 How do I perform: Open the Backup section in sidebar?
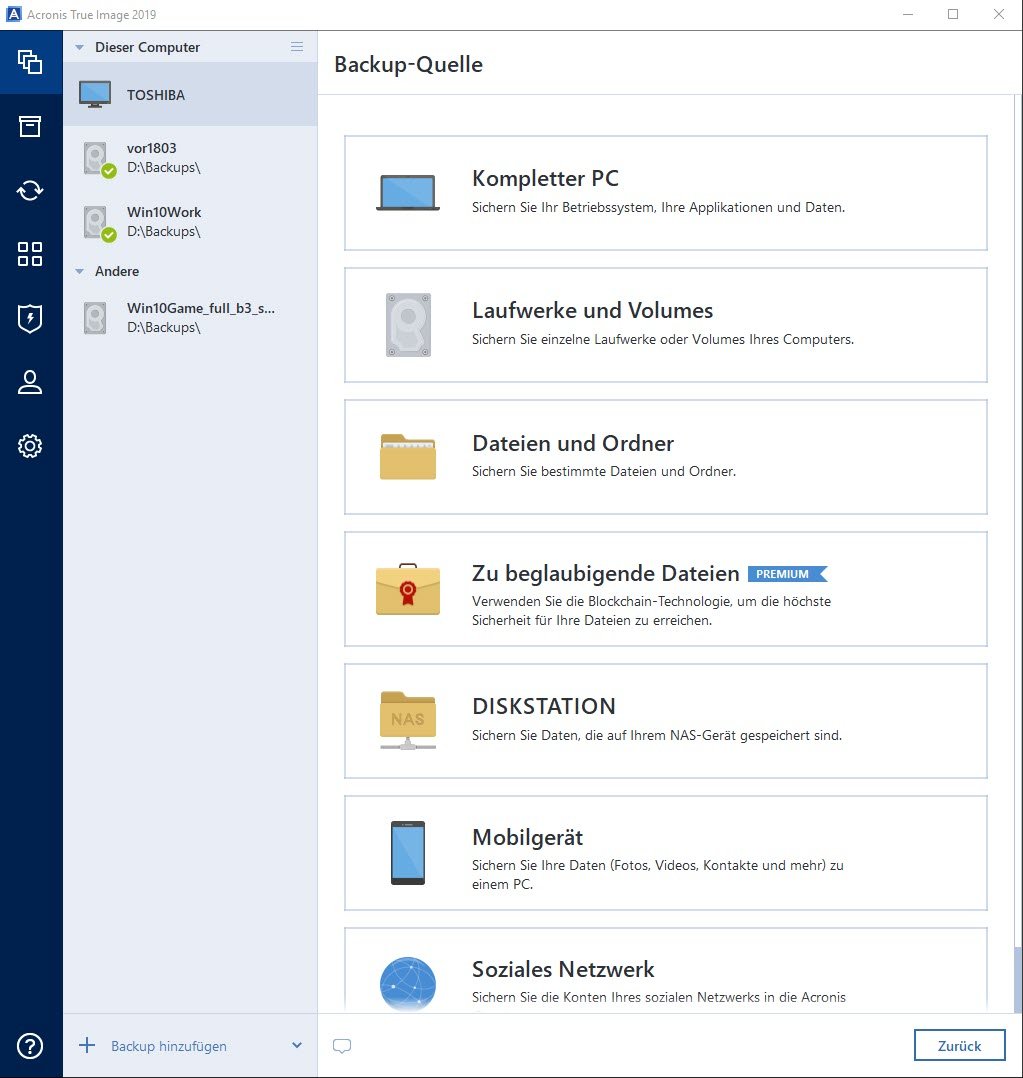(30, 63)
